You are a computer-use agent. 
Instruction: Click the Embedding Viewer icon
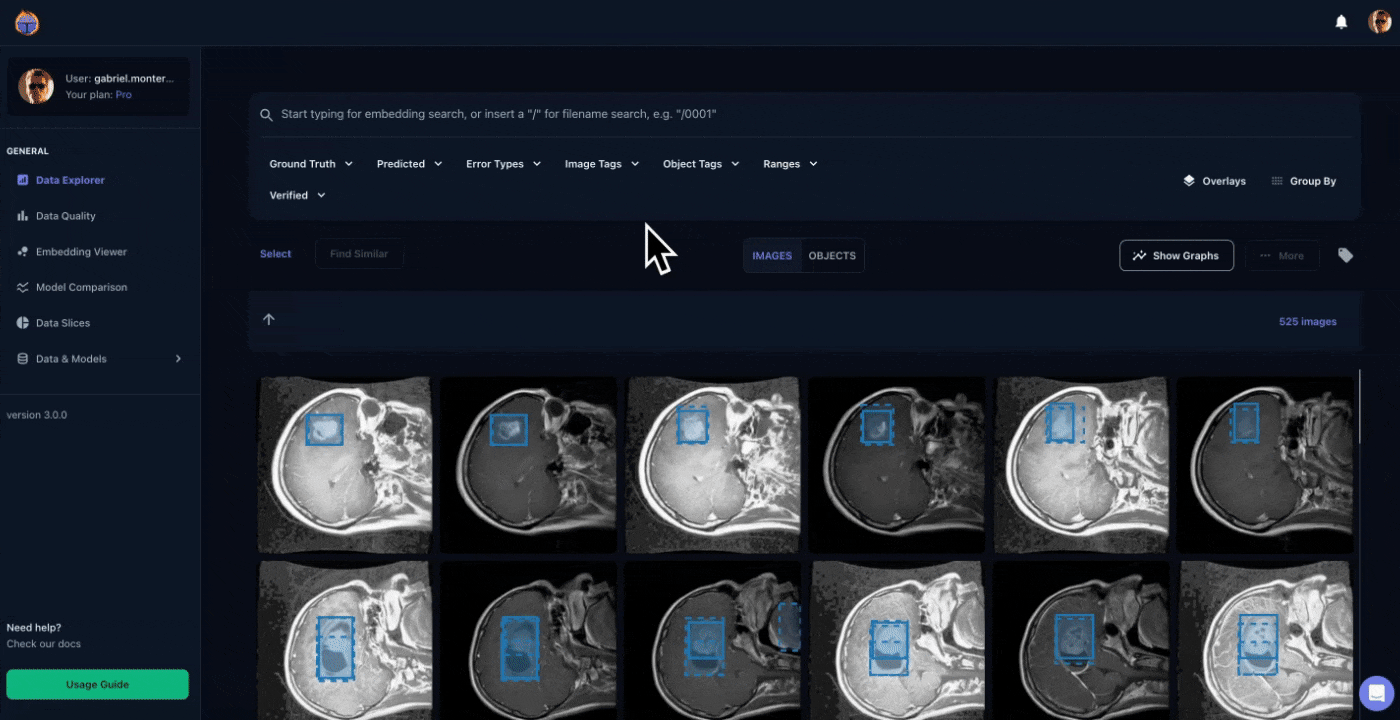(23, 252)
